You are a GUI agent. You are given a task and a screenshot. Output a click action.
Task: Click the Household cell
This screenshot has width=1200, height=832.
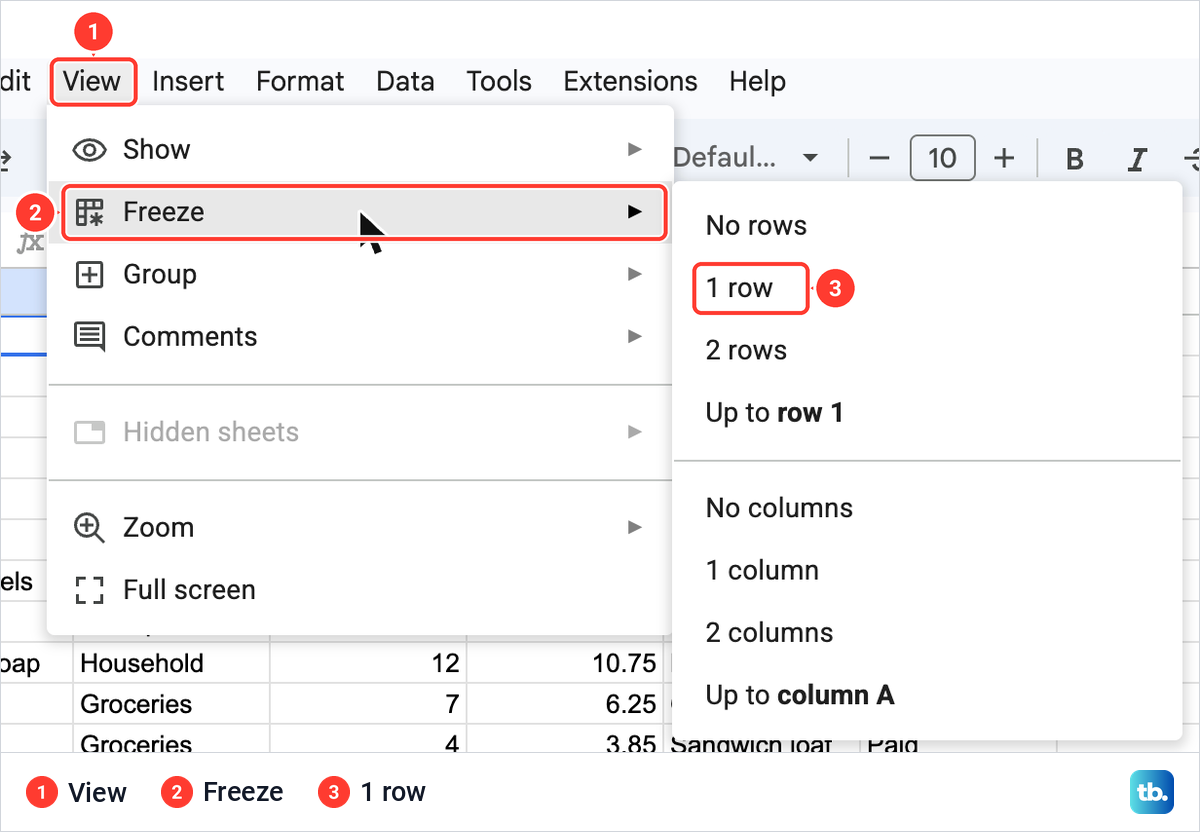171,664
